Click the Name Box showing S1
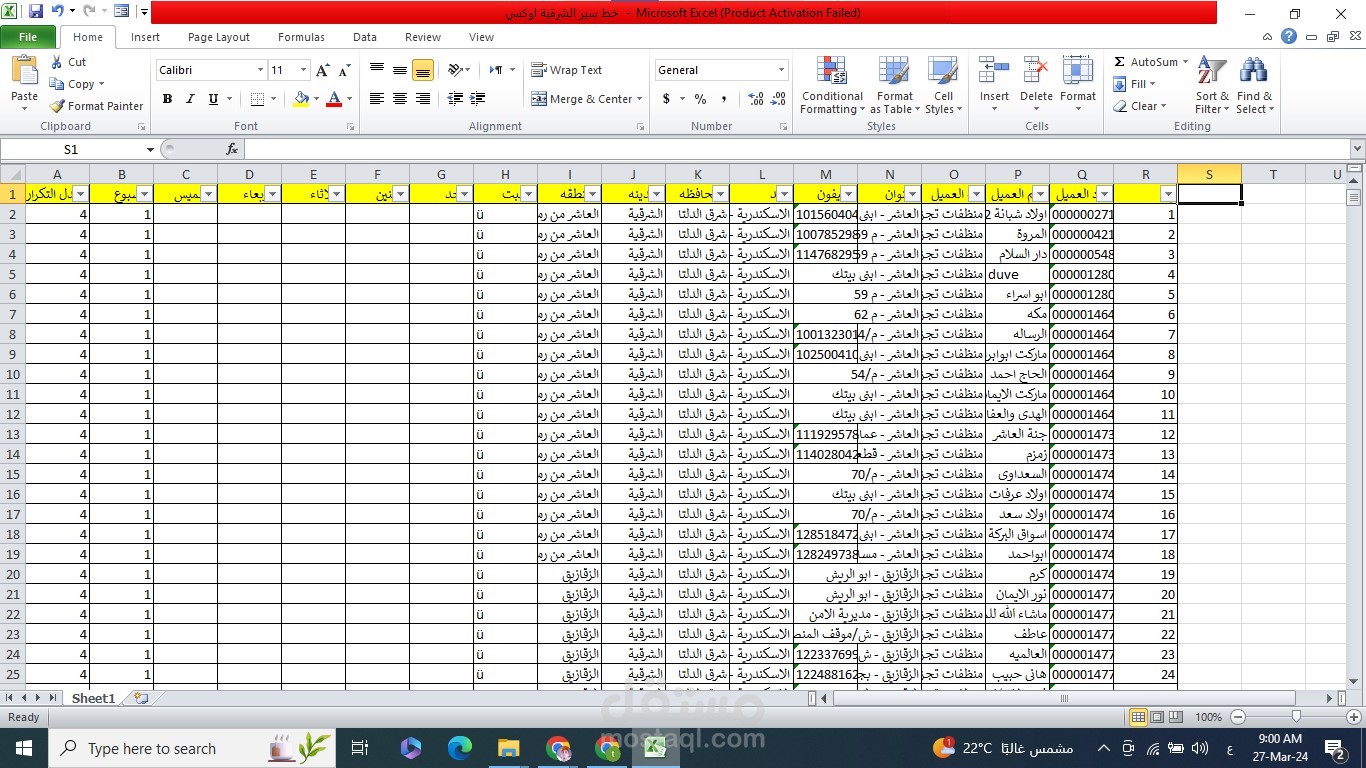 (71, 149)
